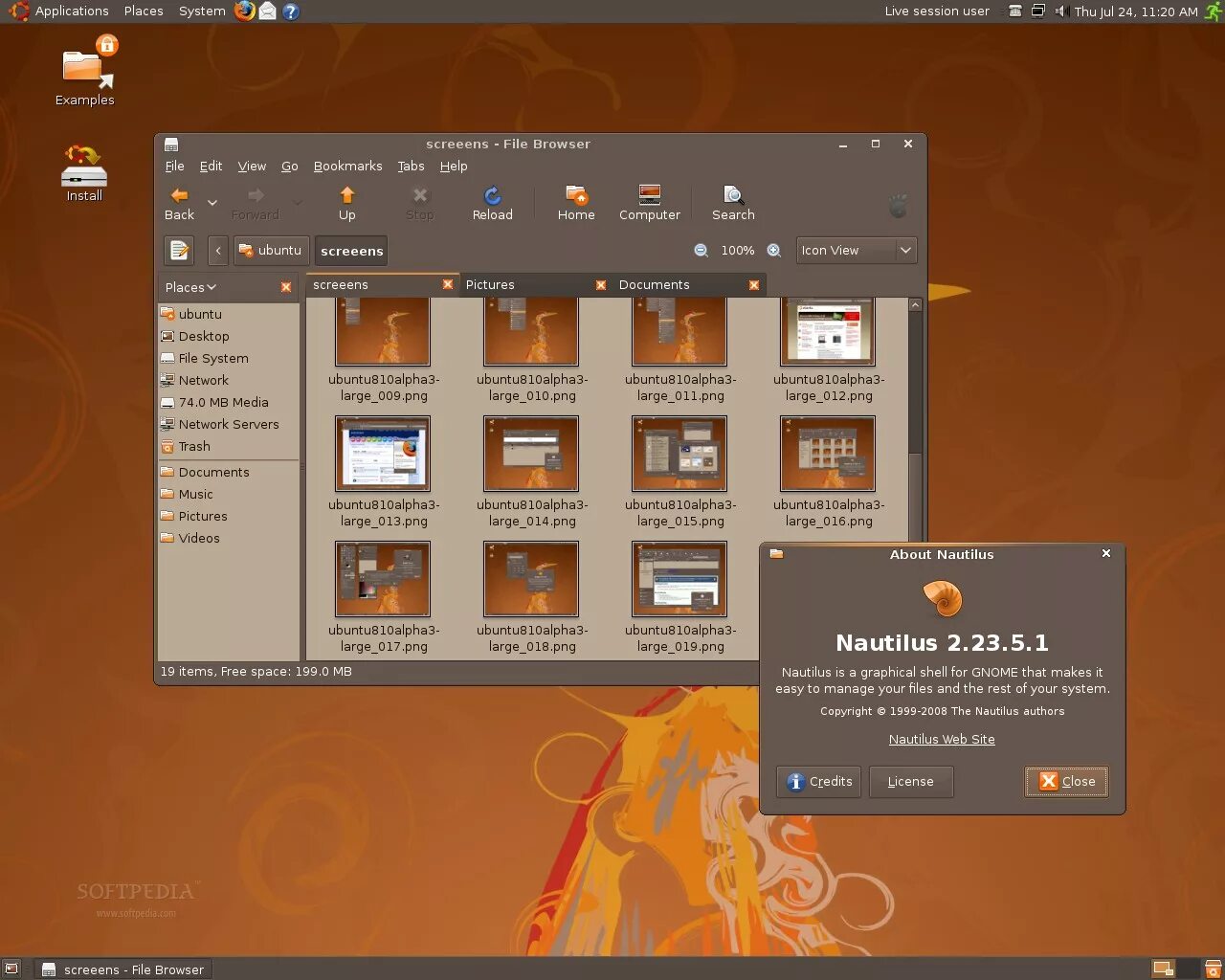Image resolution: width=1225 pixels, height=980 pixels.
Task: Go to Home folder via toolbar
Action: (576, 203)
